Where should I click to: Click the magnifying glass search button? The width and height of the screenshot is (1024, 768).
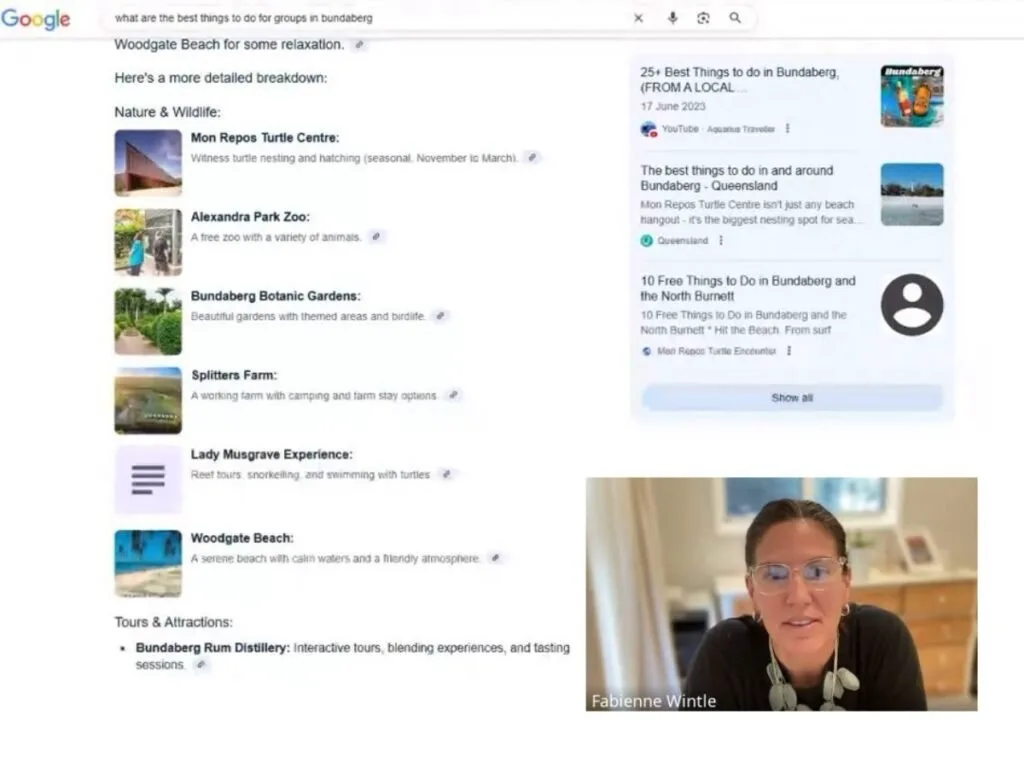click(735, 18)
